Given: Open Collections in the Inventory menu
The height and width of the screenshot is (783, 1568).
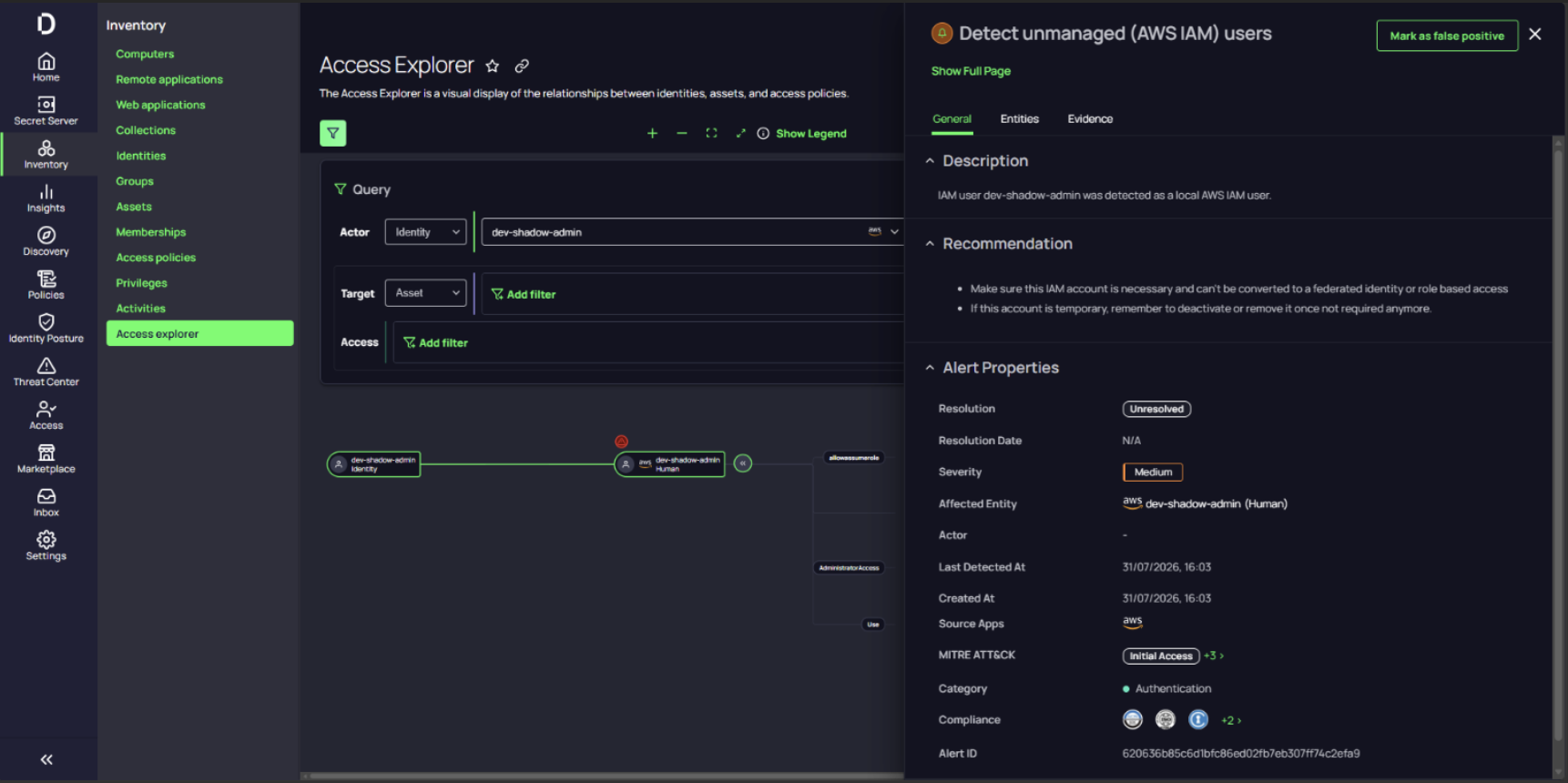Looking at the screenshot, I should coord(146,131).
